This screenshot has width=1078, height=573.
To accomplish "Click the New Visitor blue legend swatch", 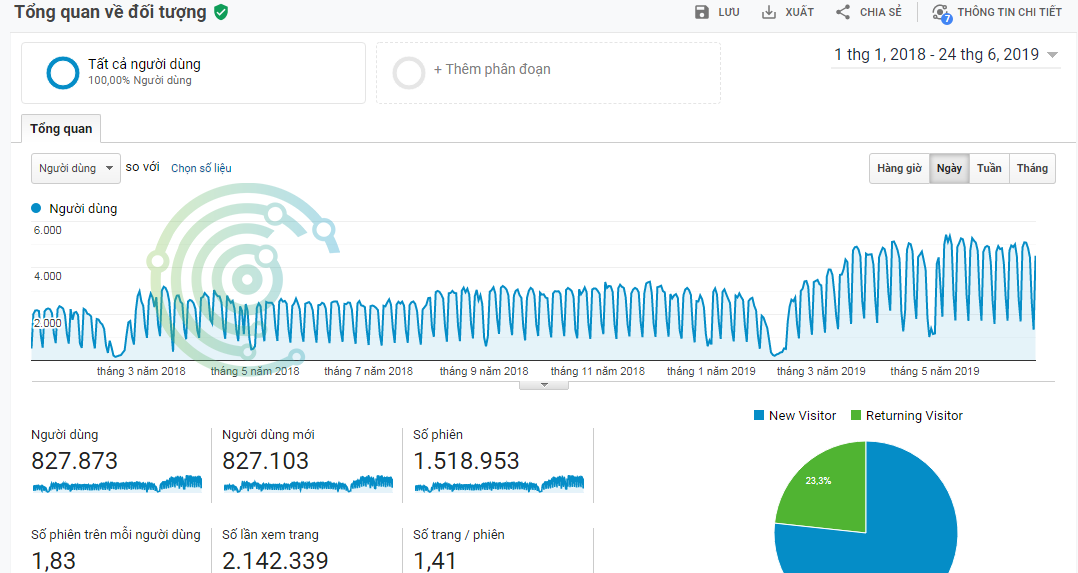I will (x=759, y=415).
